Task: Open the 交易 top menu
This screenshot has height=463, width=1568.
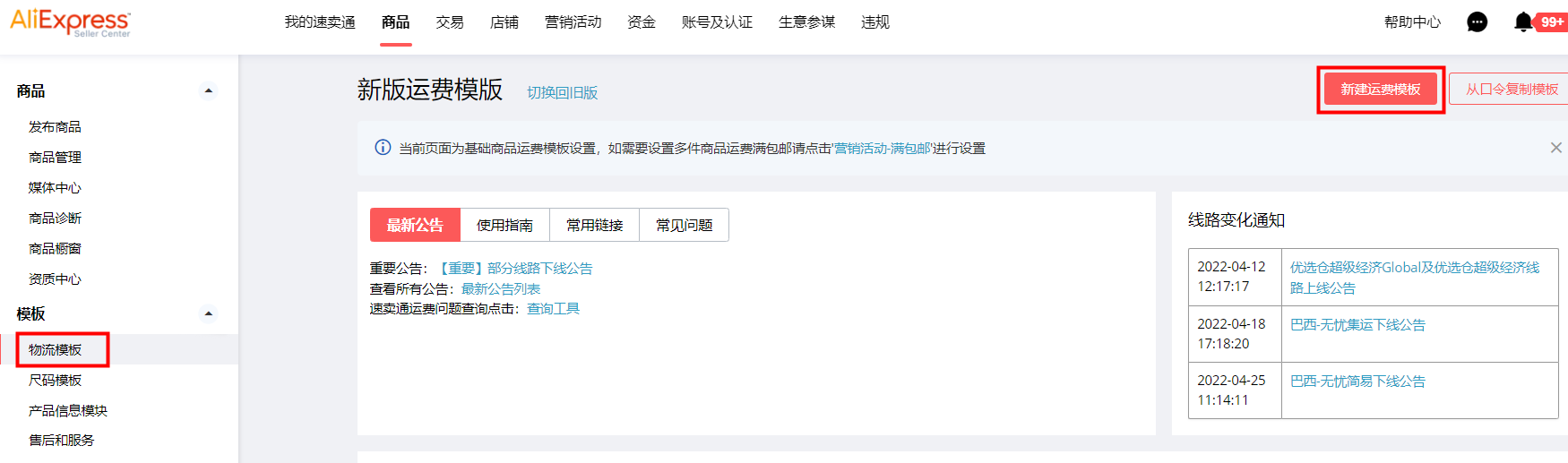Action: click(450, 22)
